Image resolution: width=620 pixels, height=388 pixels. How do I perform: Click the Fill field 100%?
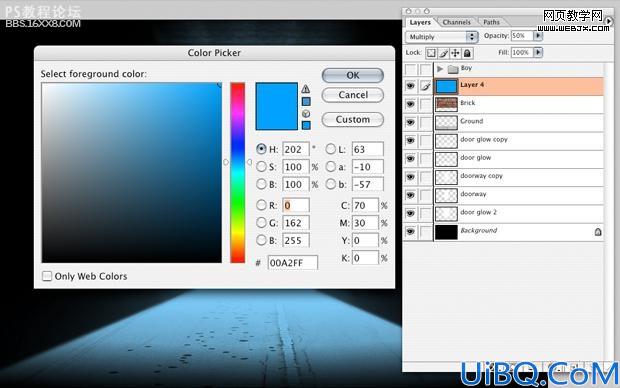522,52
